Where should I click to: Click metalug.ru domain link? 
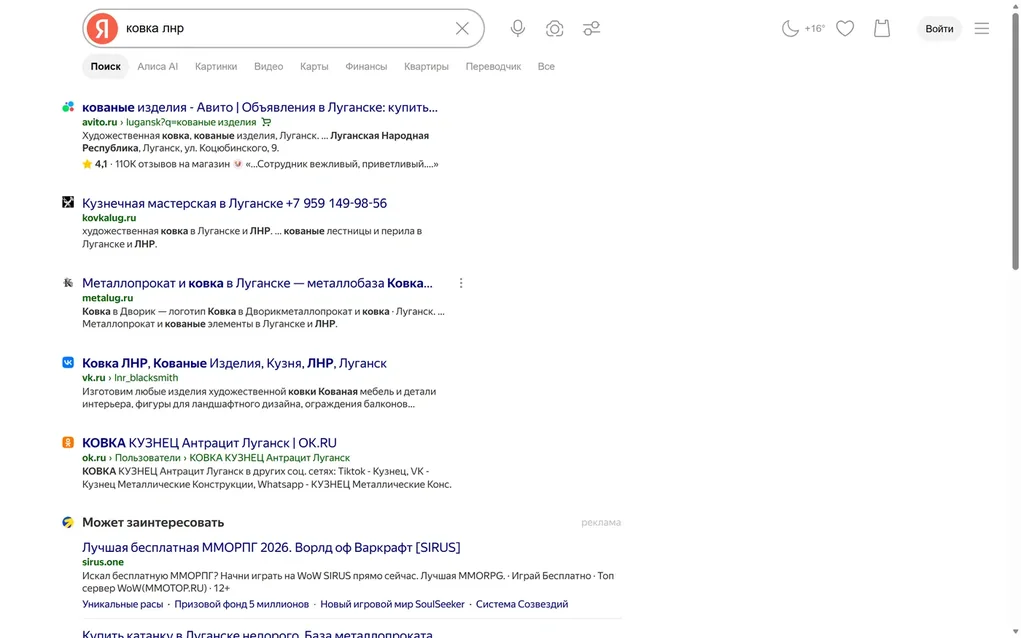click(x=107, y=298)
